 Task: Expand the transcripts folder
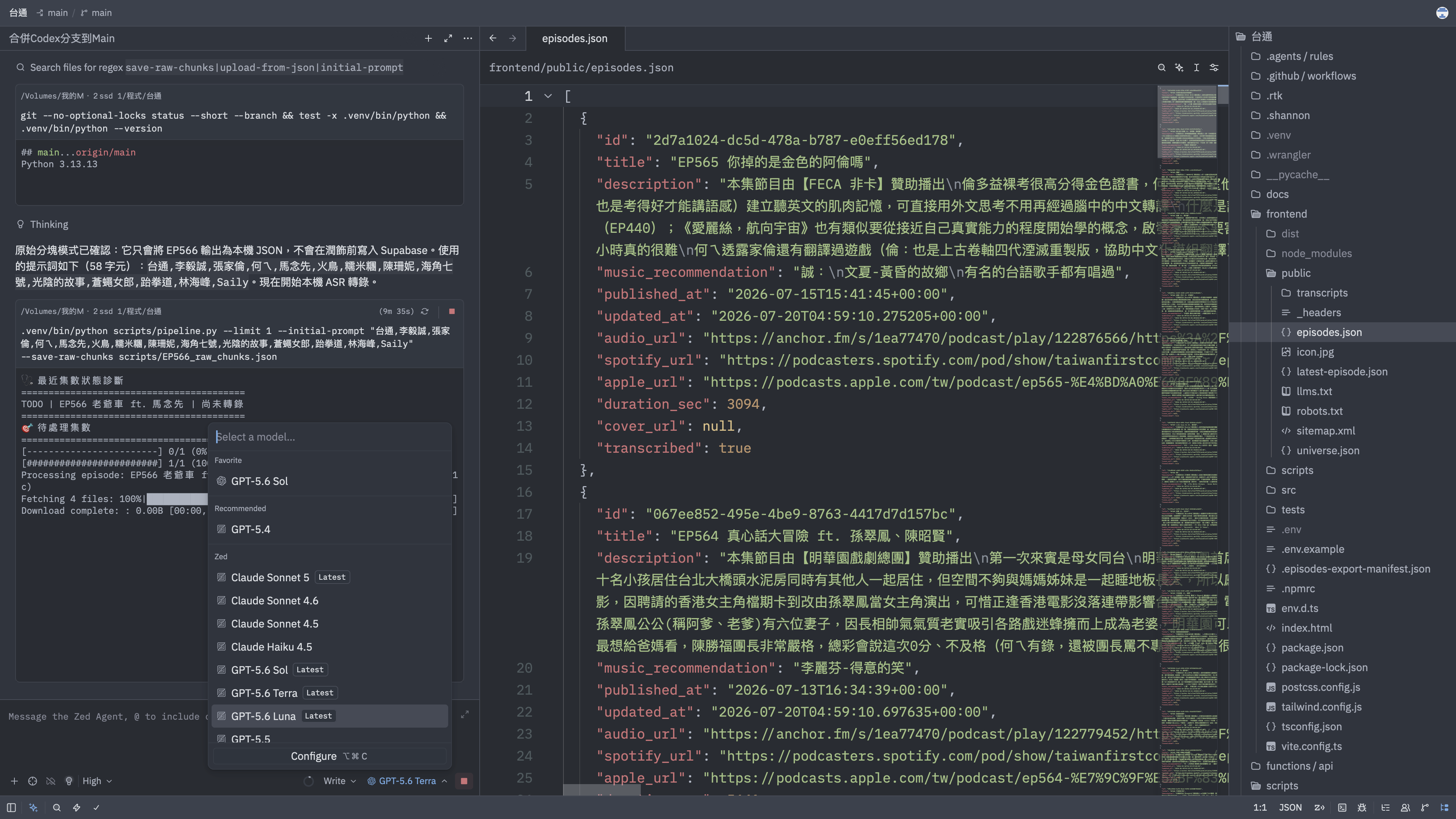[x=1321, y=293]
